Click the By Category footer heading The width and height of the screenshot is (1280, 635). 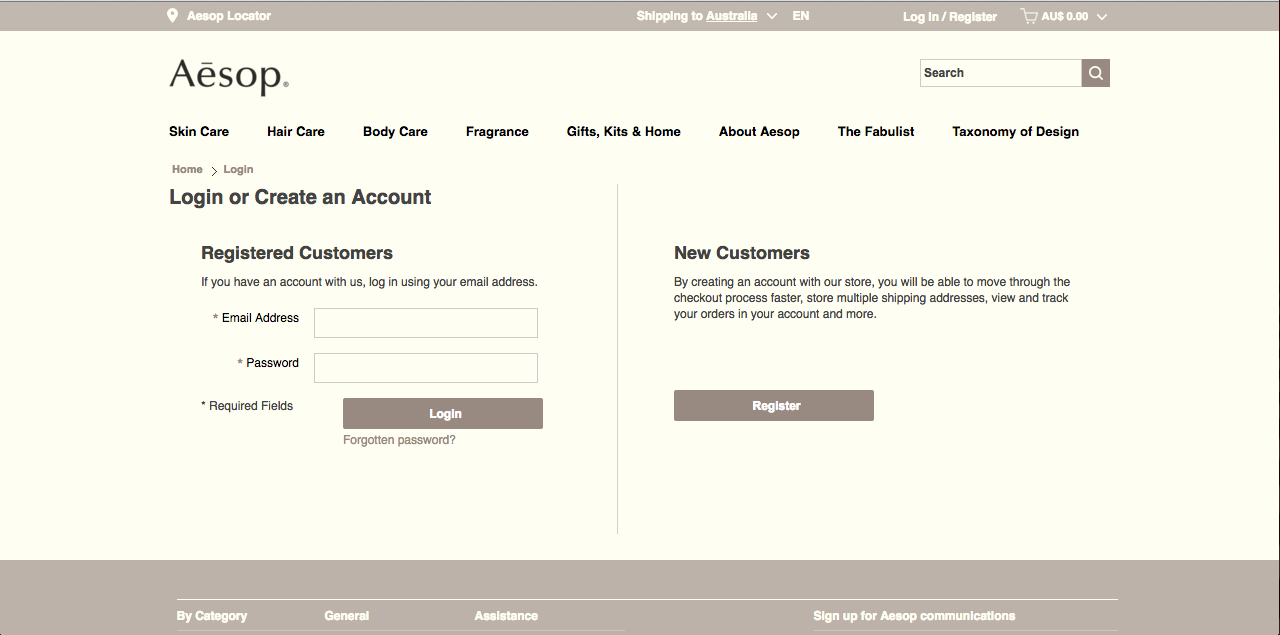[212, 616]
